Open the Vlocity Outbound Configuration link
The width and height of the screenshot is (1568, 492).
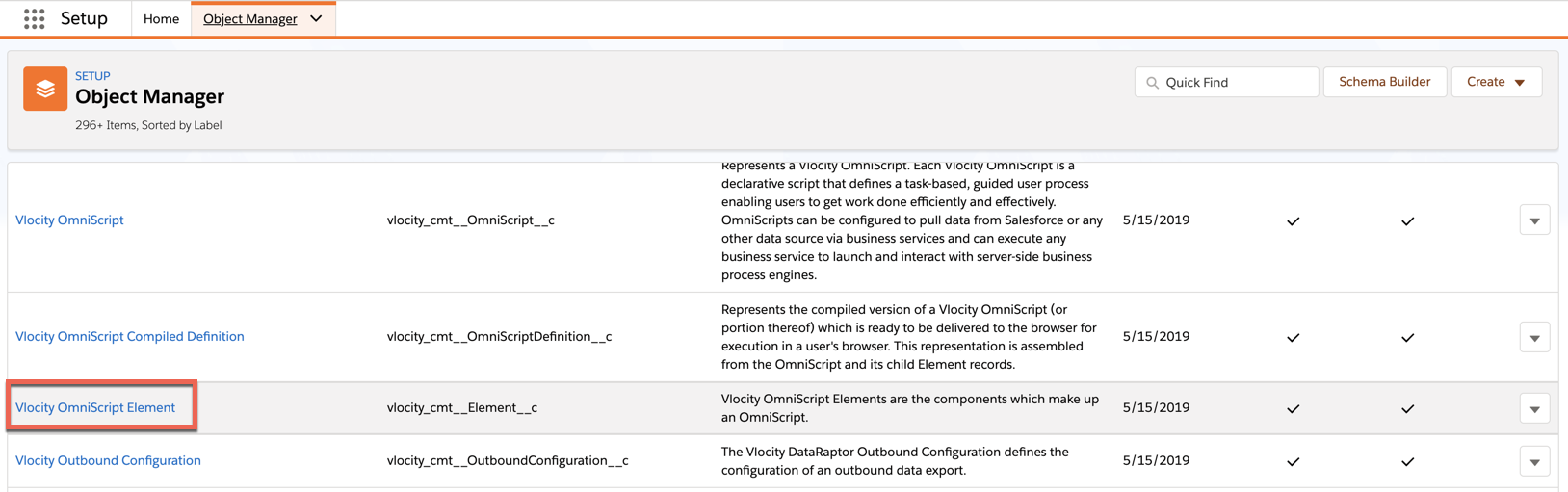coord(108,460)
